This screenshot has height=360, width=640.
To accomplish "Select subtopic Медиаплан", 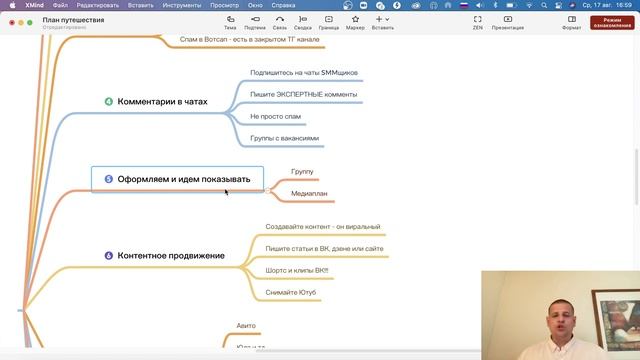I will [x=309, y=193].
